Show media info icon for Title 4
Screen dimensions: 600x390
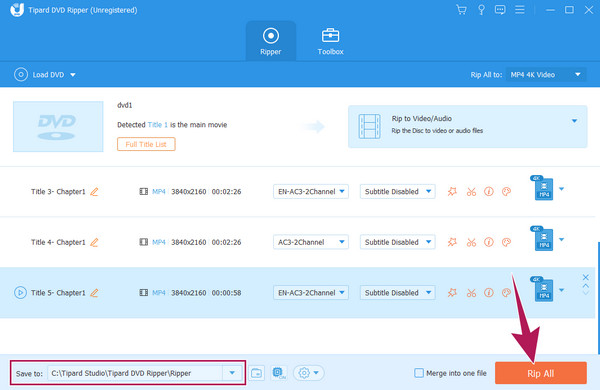[489, 242]
